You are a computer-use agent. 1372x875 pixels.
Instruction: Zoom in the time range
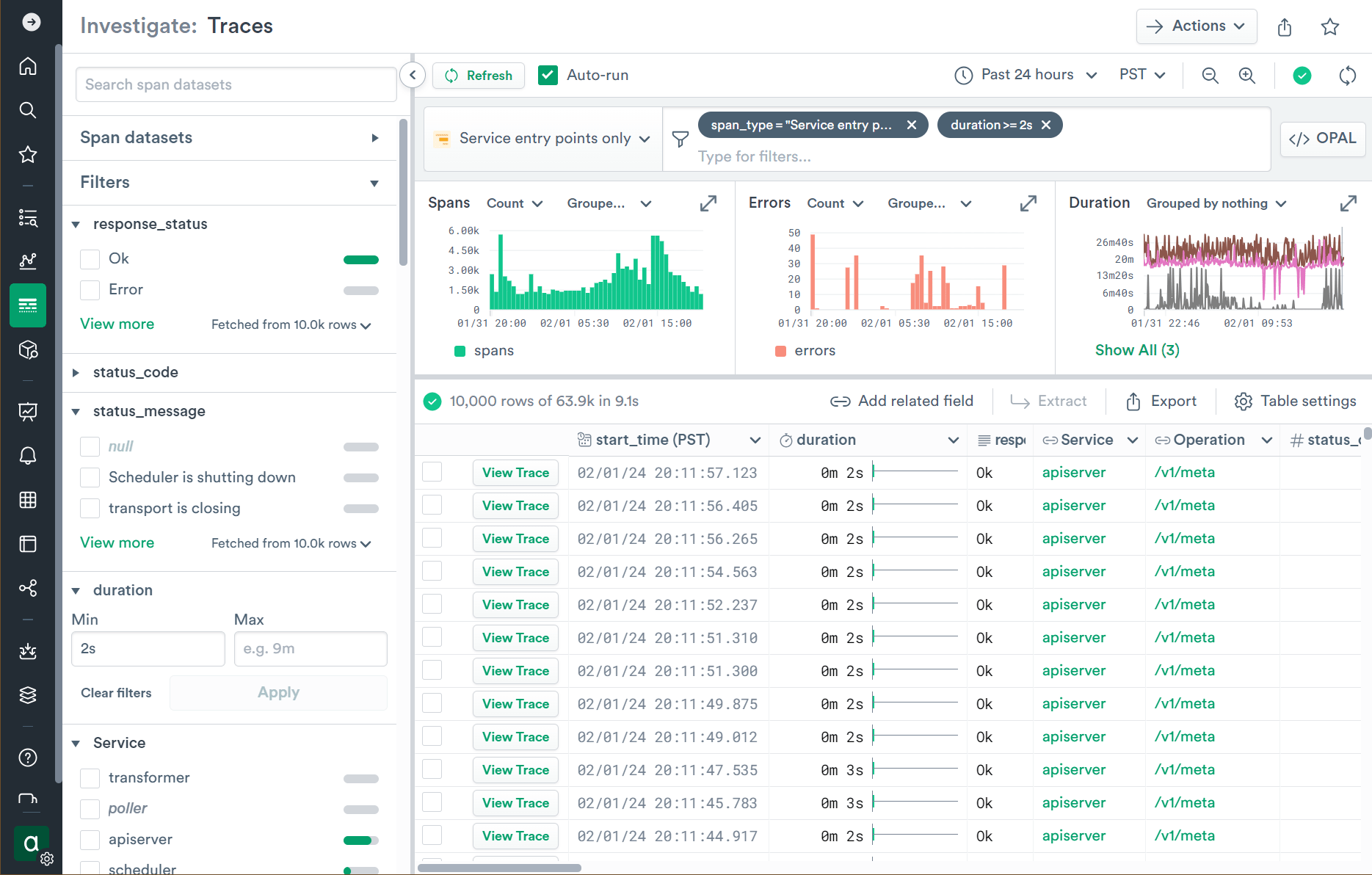(x=1246, y=75)
